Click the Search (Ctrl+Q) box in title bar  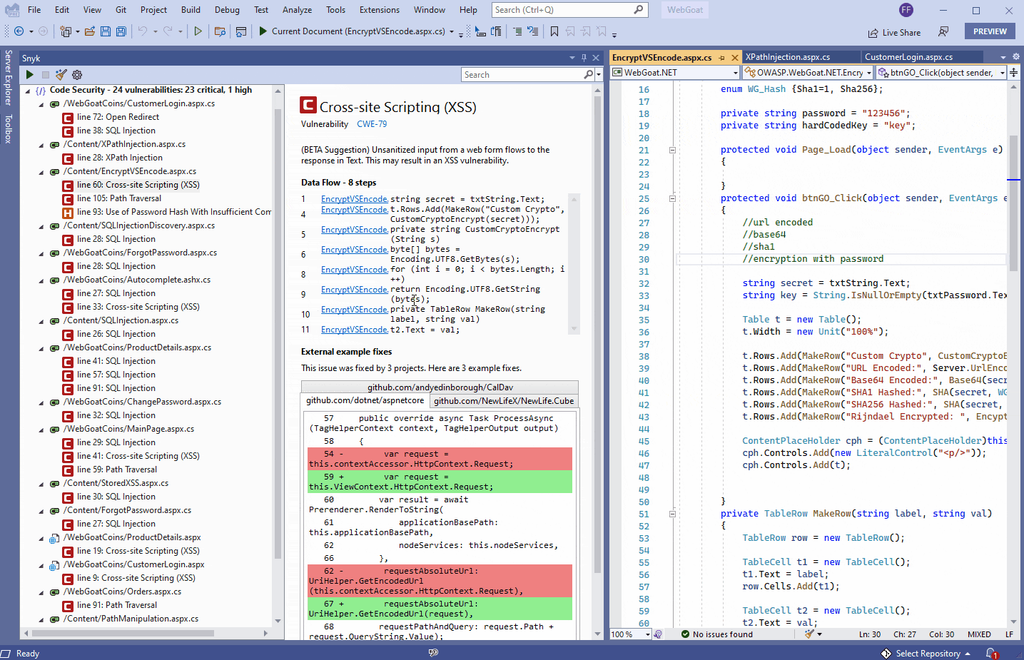569,10
